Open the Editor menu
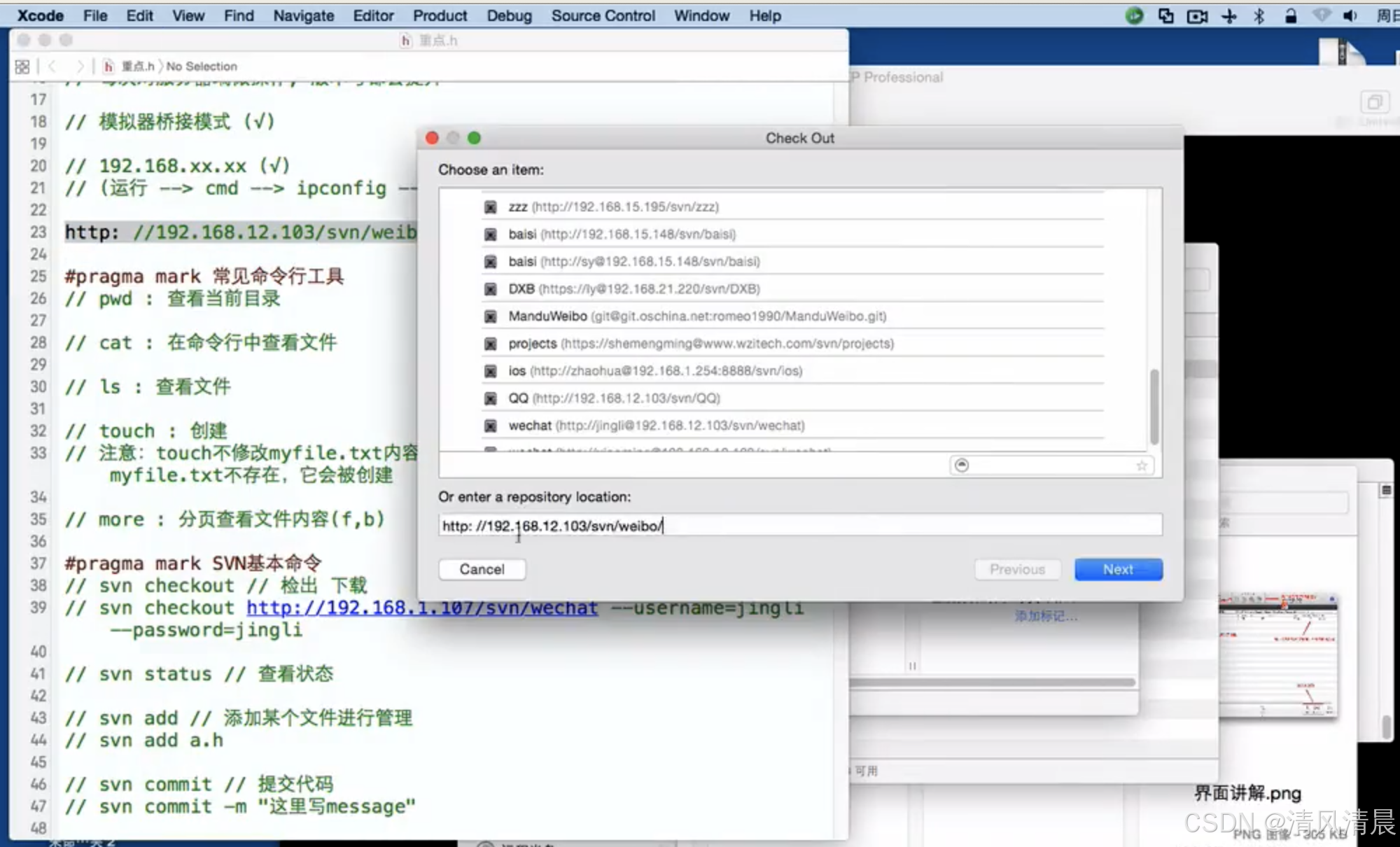1400x847 pixels. click(x=373, y=15)
